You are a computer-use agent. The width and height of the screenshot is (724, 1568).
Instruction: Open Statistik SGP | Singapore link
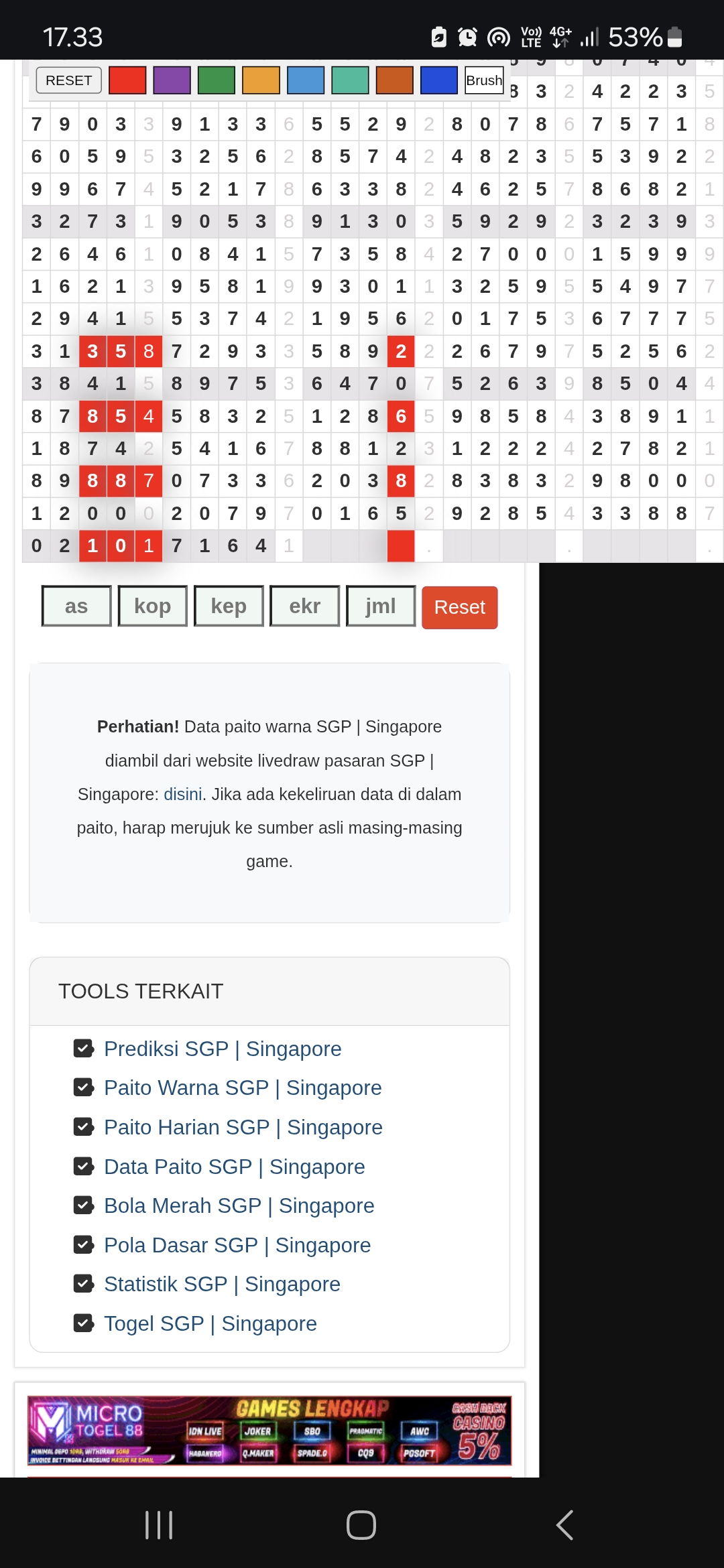(222, 1284)
